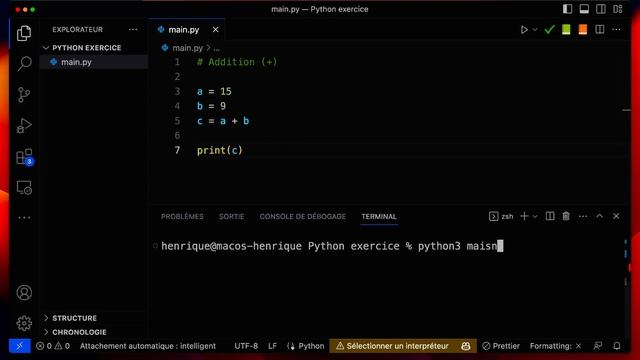Image resolution: width=640 pixels, height=360 pixels.
Task: Open more editor actions ellipsis
Action: (616, 29)
